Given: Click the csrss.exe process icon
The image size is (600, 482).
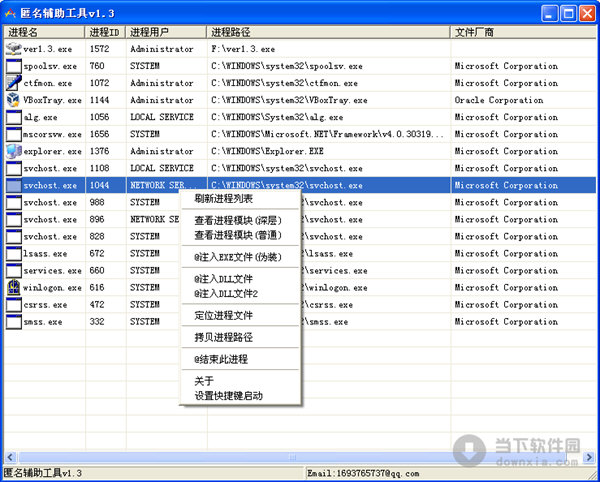Looking at the screenshot, I should [x=14, y=305].
